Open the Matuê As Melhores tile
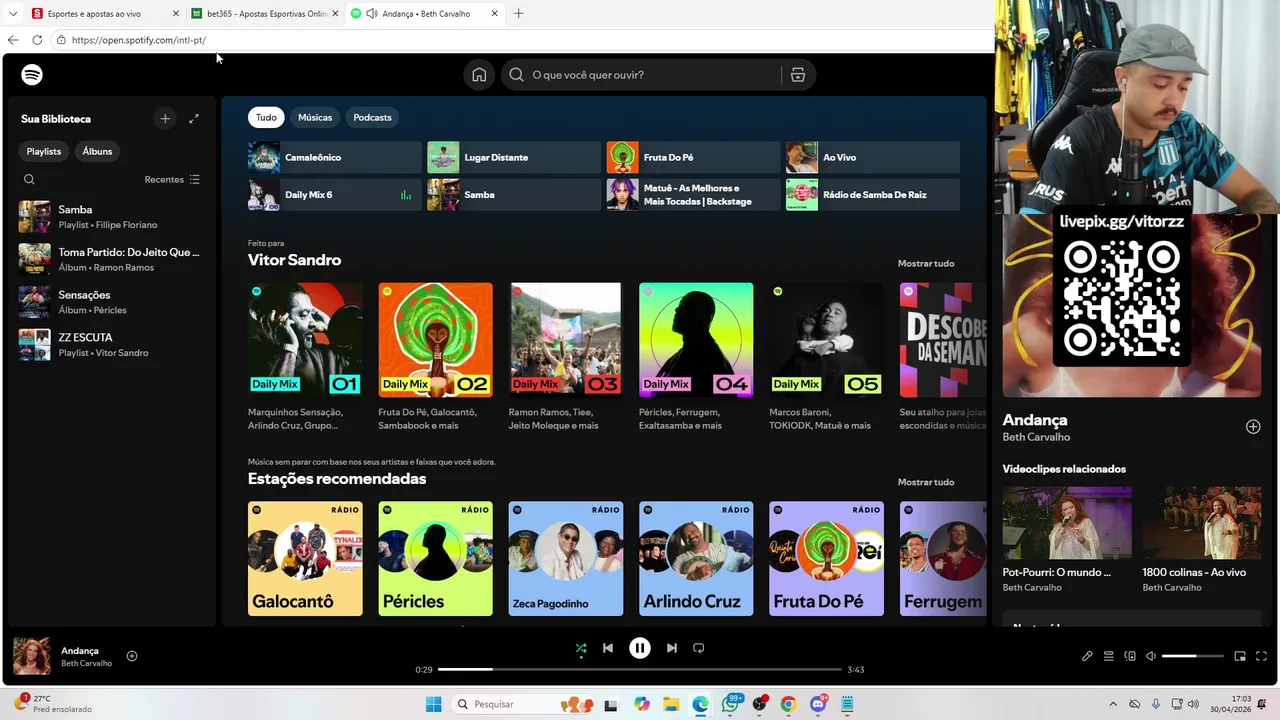This screenshot has width=1280, height=720. [693, 195]
